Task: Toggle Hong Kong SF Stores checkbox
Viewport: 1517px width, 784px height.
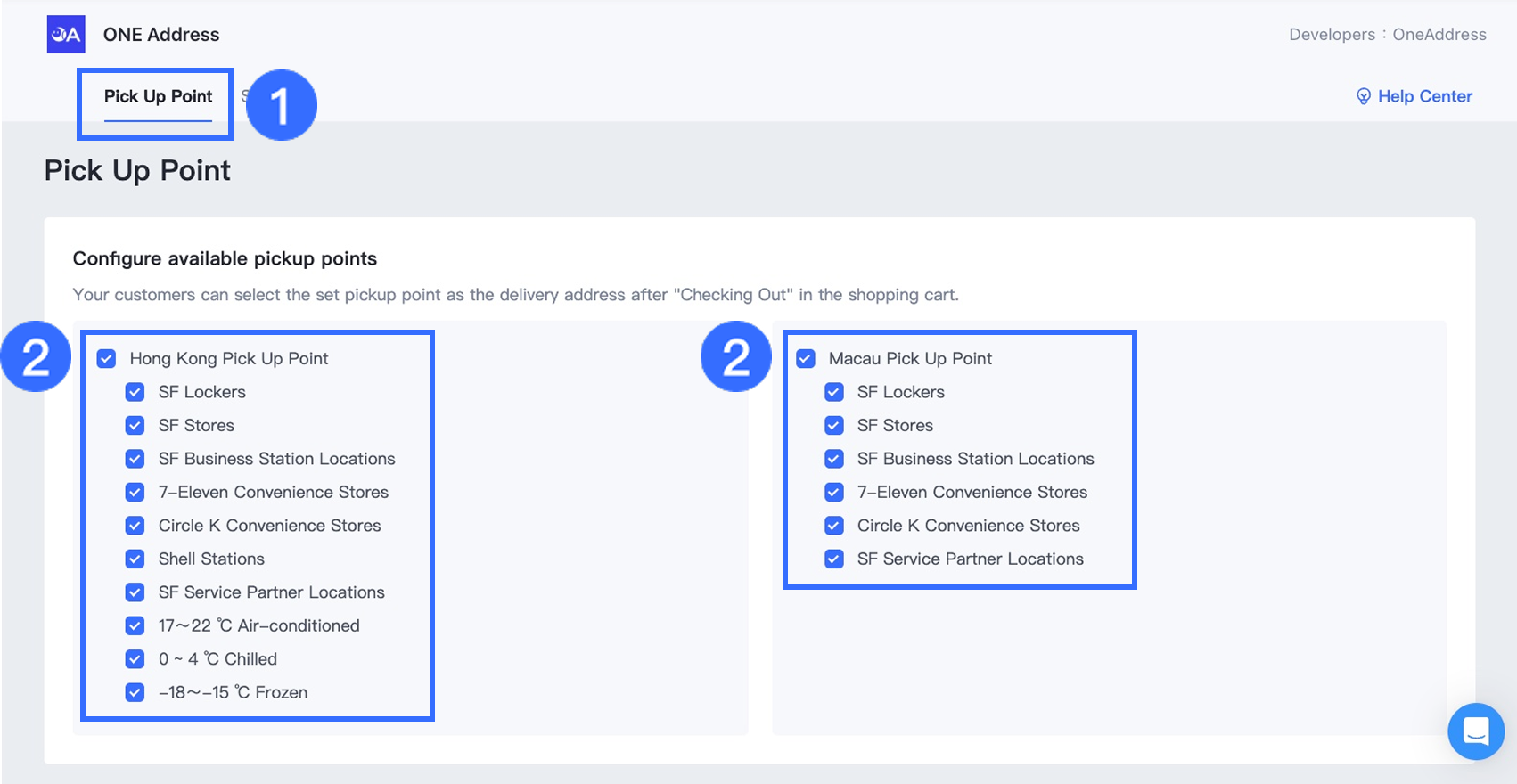Action: click(x=135, y=426)
